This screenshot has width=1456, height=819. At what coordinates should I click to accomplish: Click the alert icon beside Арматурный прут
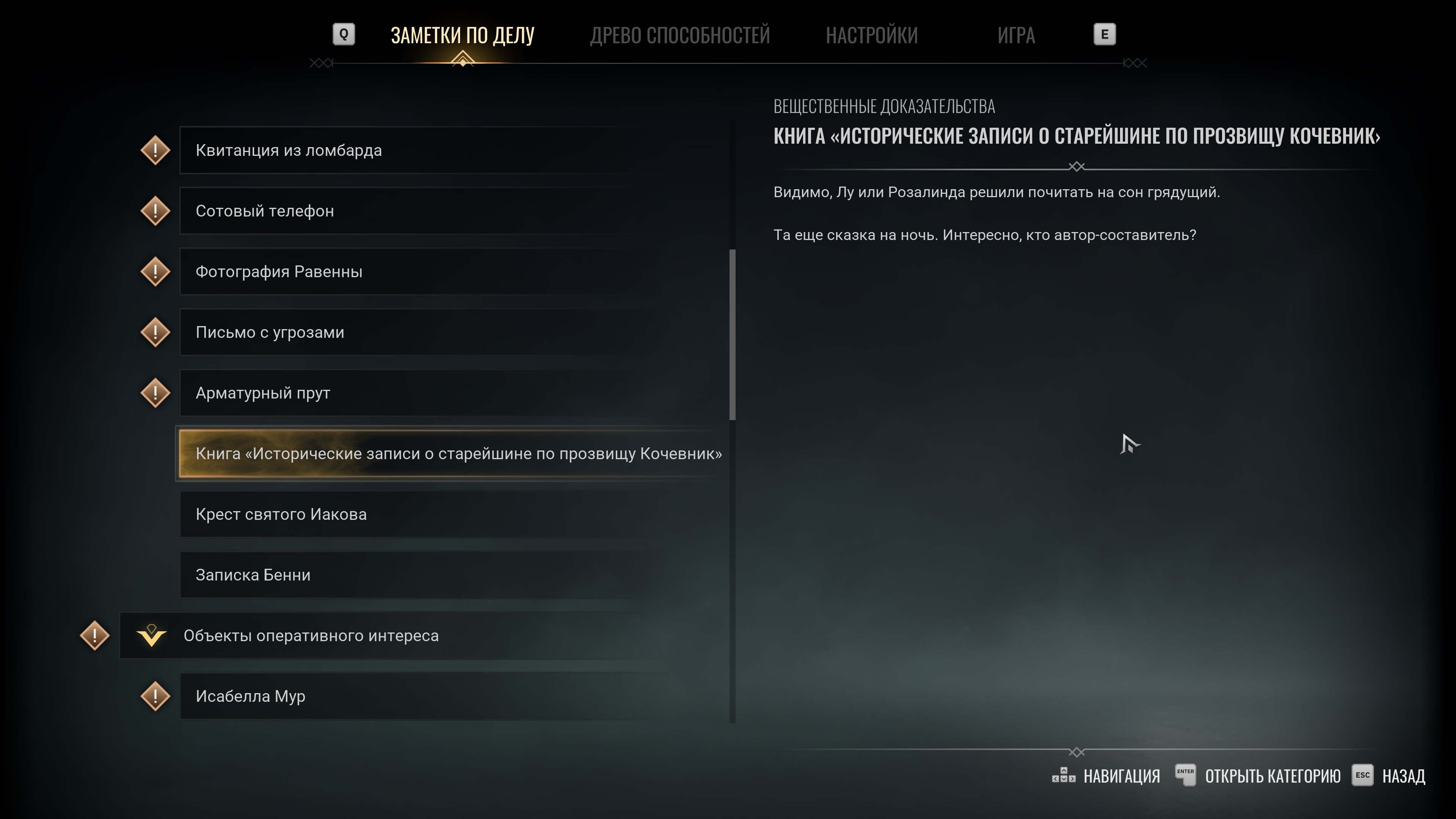click(x=155, y=393)
